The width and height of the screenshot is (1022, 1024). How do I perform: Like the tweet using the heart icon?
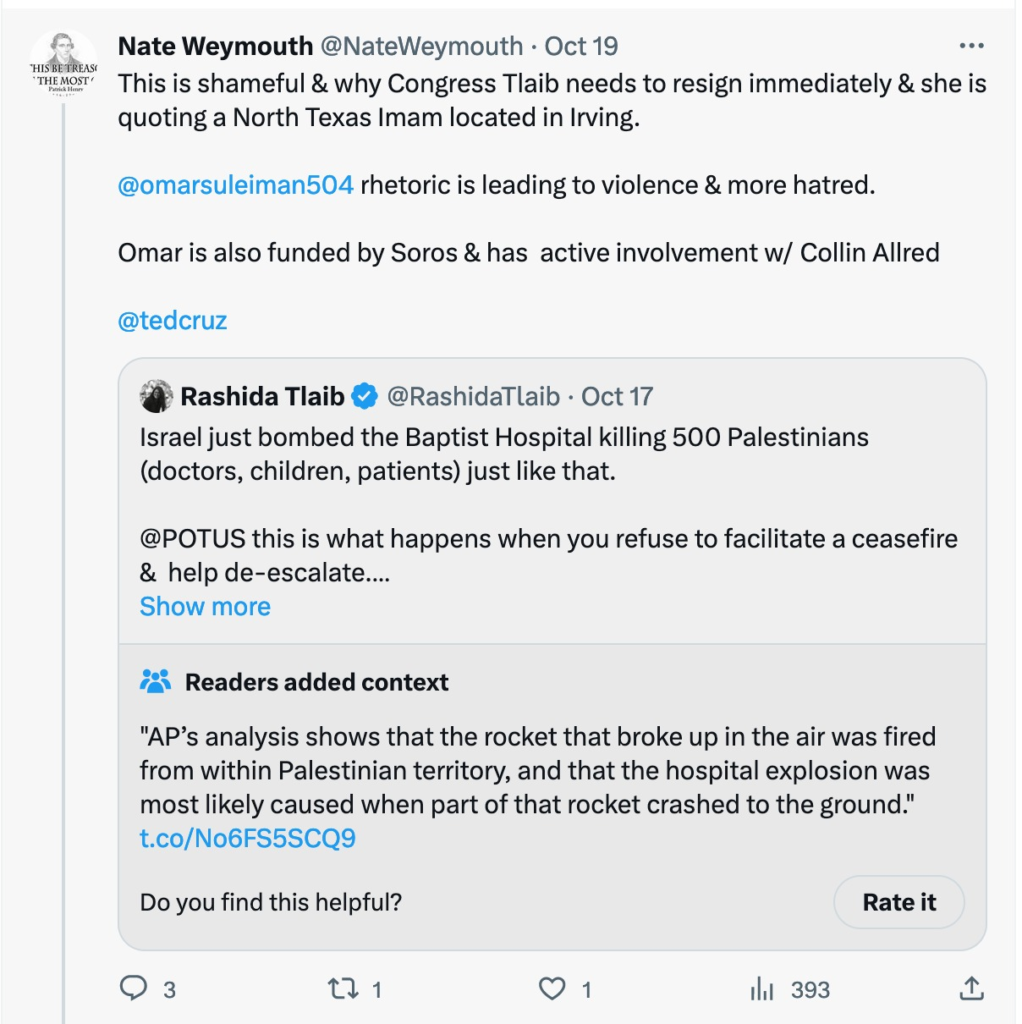tap(550, 990)
